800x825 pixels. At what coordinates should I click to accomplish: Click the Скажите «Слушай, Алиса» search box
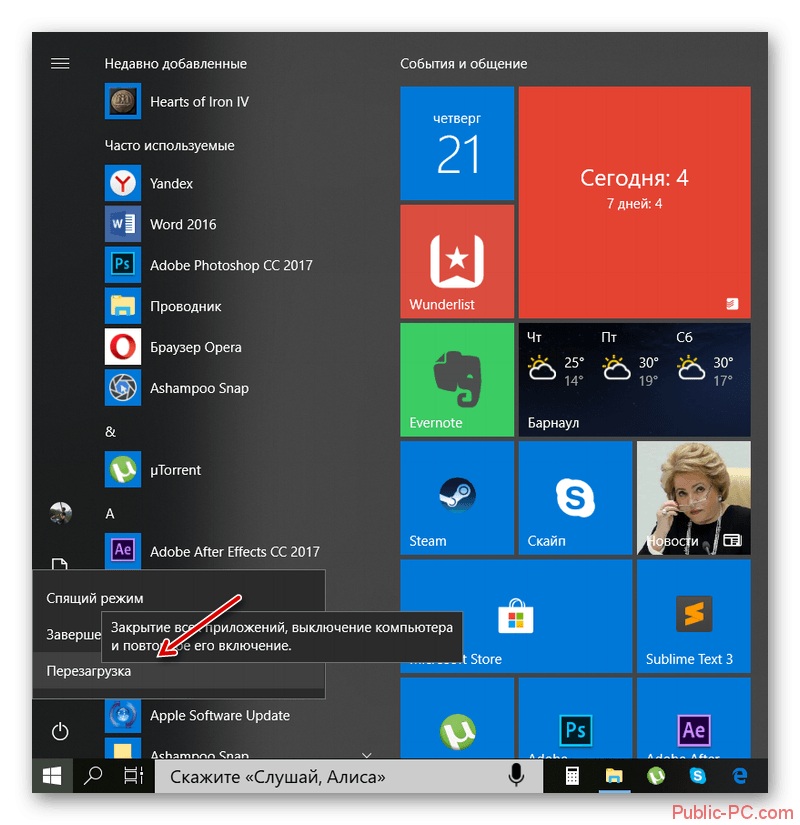[349, 776]
